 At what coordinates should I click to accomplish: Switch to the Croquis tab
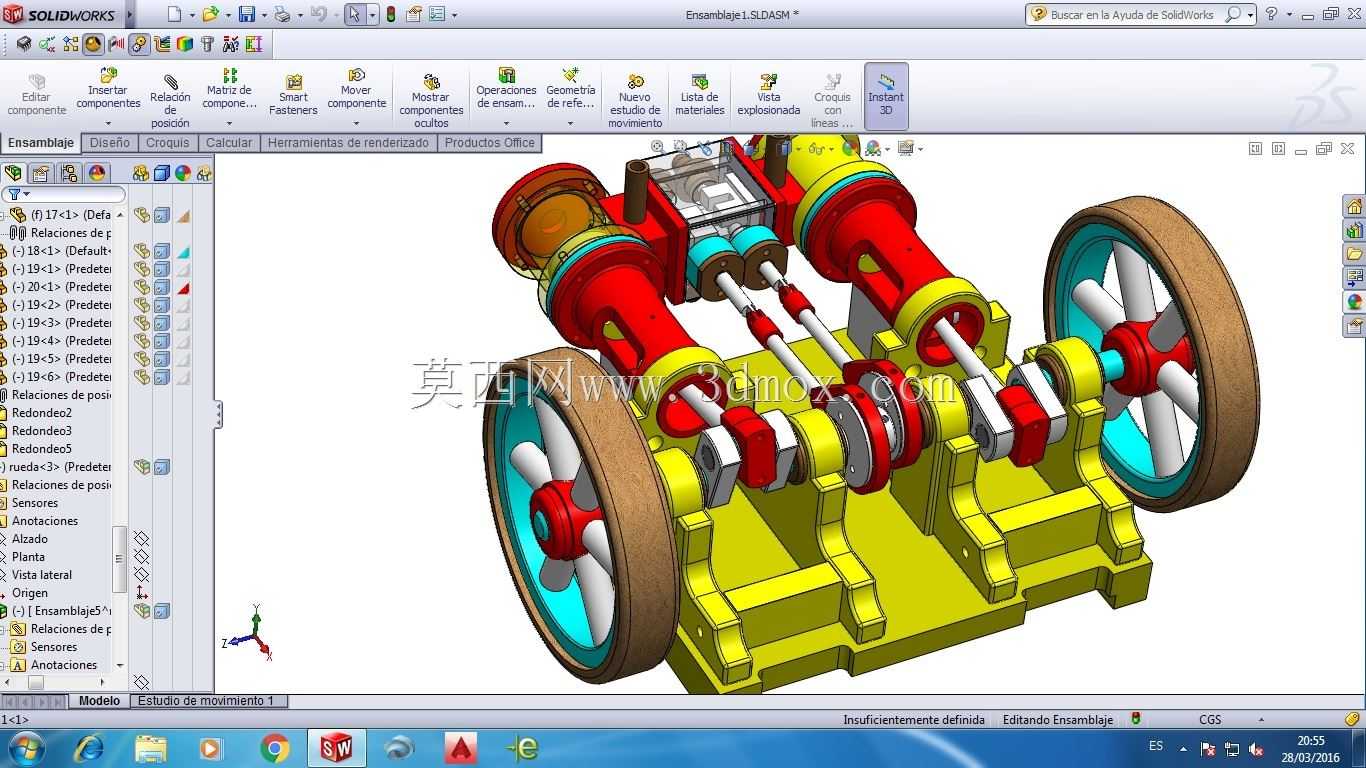pos(167,143)
